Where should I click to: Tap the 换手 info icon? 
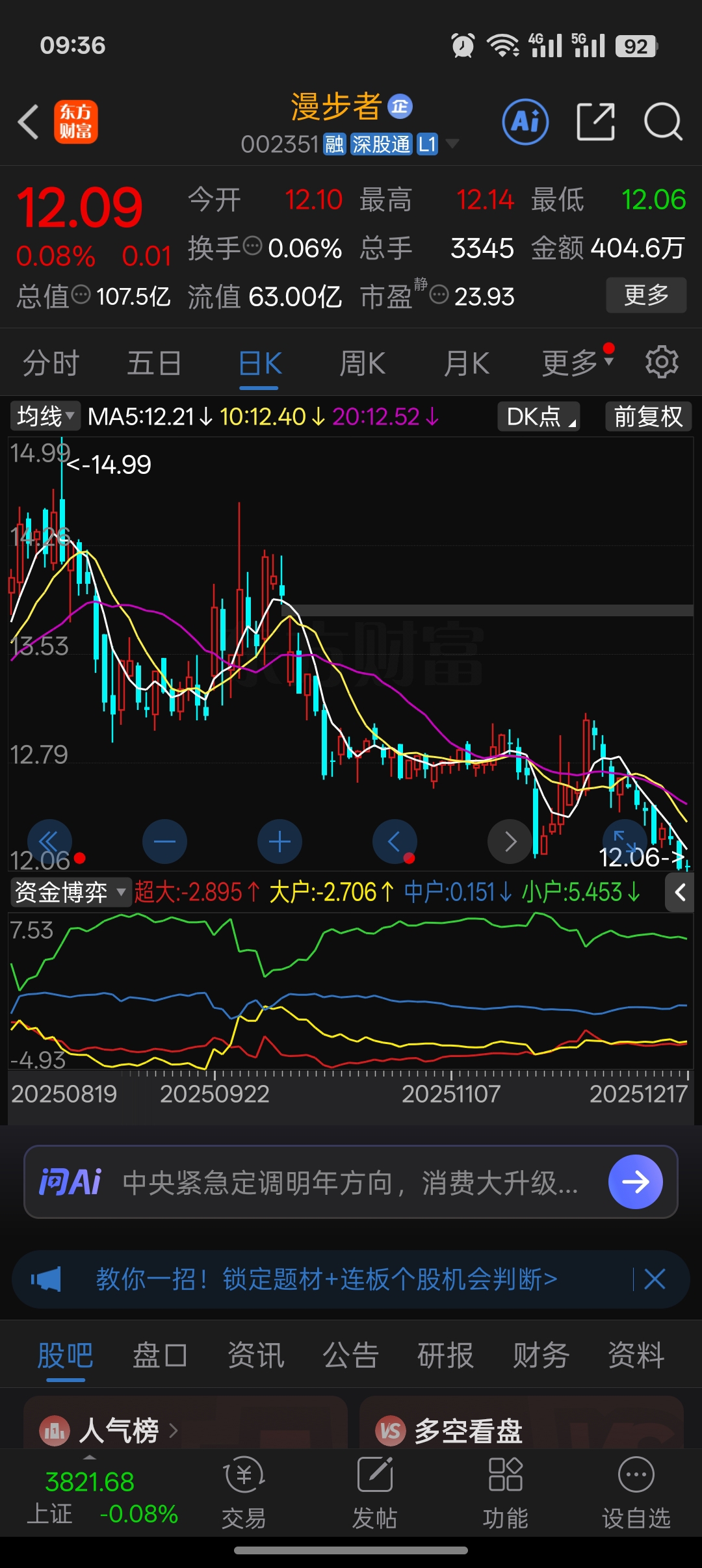[253, 246]
